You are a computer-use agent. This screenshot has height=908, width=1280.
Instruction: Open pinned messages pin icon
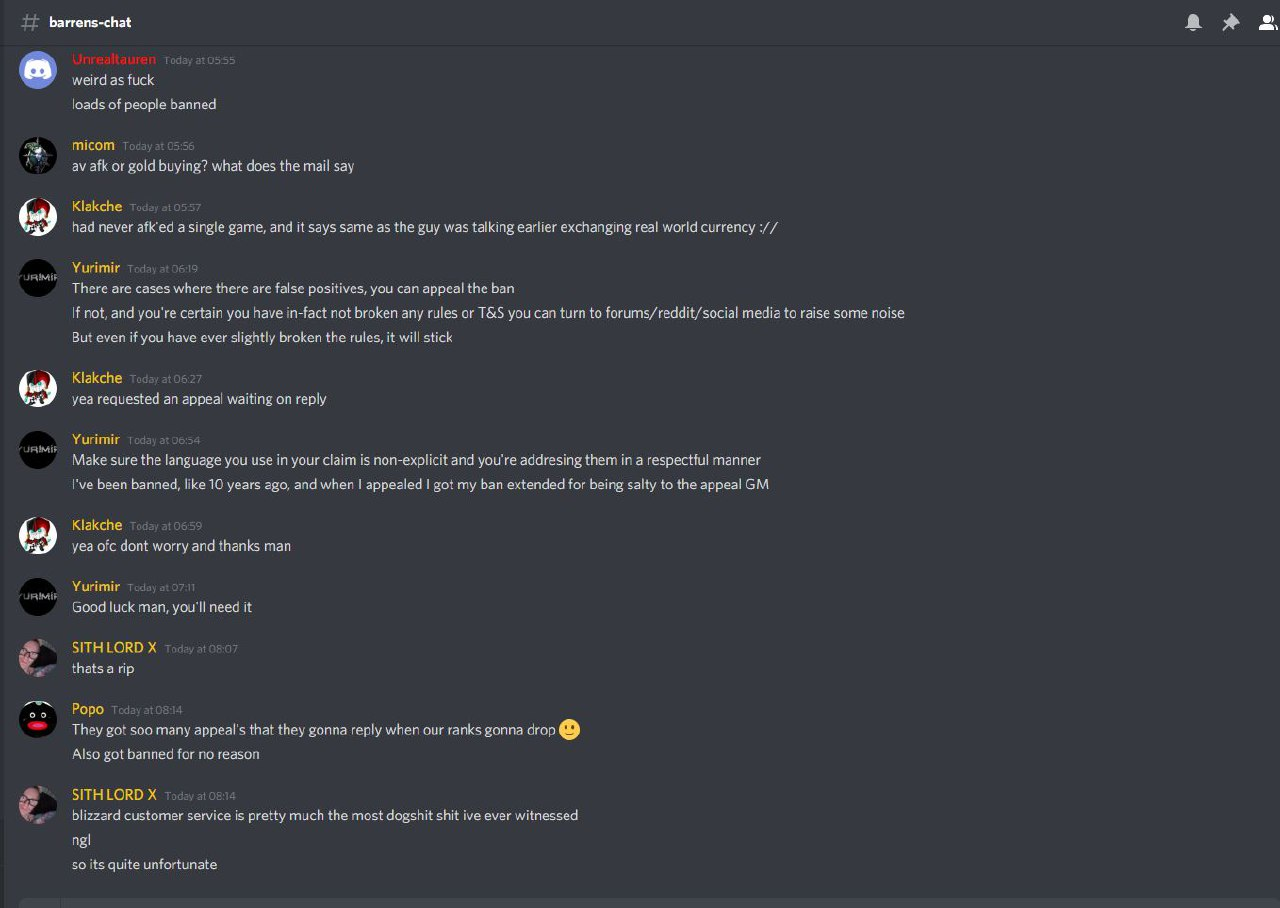coord(1230,22)
